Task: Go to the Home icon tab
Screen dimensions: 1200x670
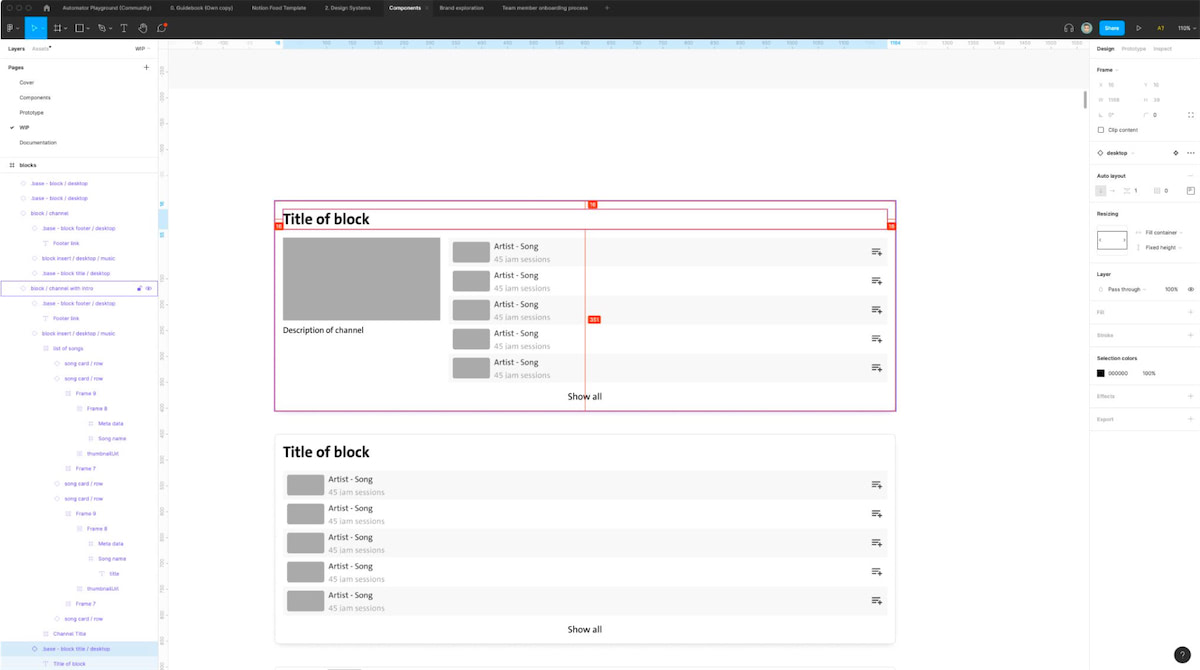Action: click(x=46, y=7)
